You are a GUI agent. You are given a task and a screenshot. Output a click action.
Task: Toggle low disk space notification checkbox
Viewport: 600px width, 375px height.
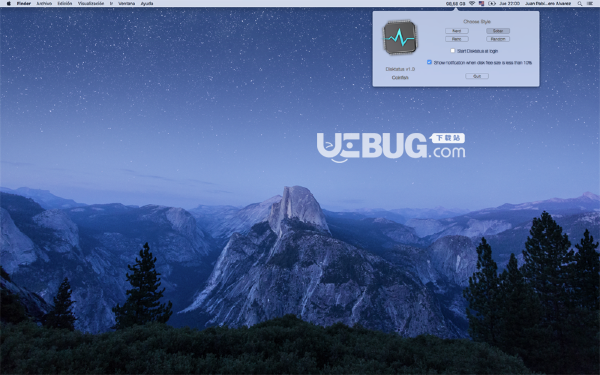tap(429, 62)
